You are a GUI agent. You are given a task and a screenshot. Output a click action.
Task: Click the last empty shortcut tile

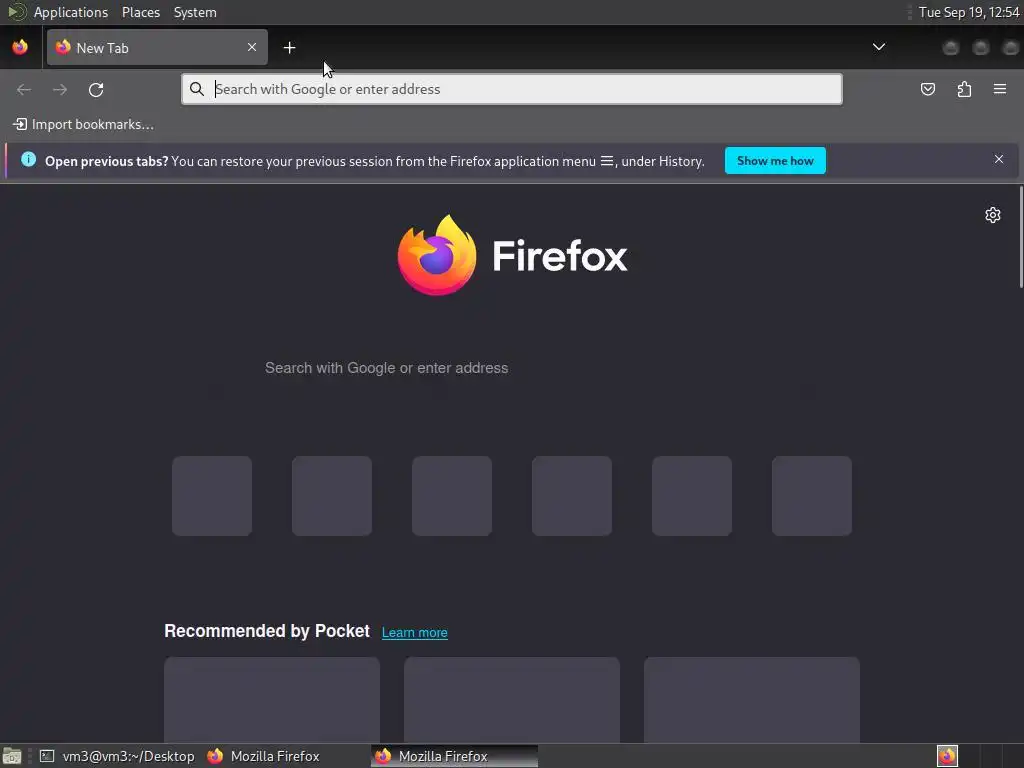tap(812, 496)
